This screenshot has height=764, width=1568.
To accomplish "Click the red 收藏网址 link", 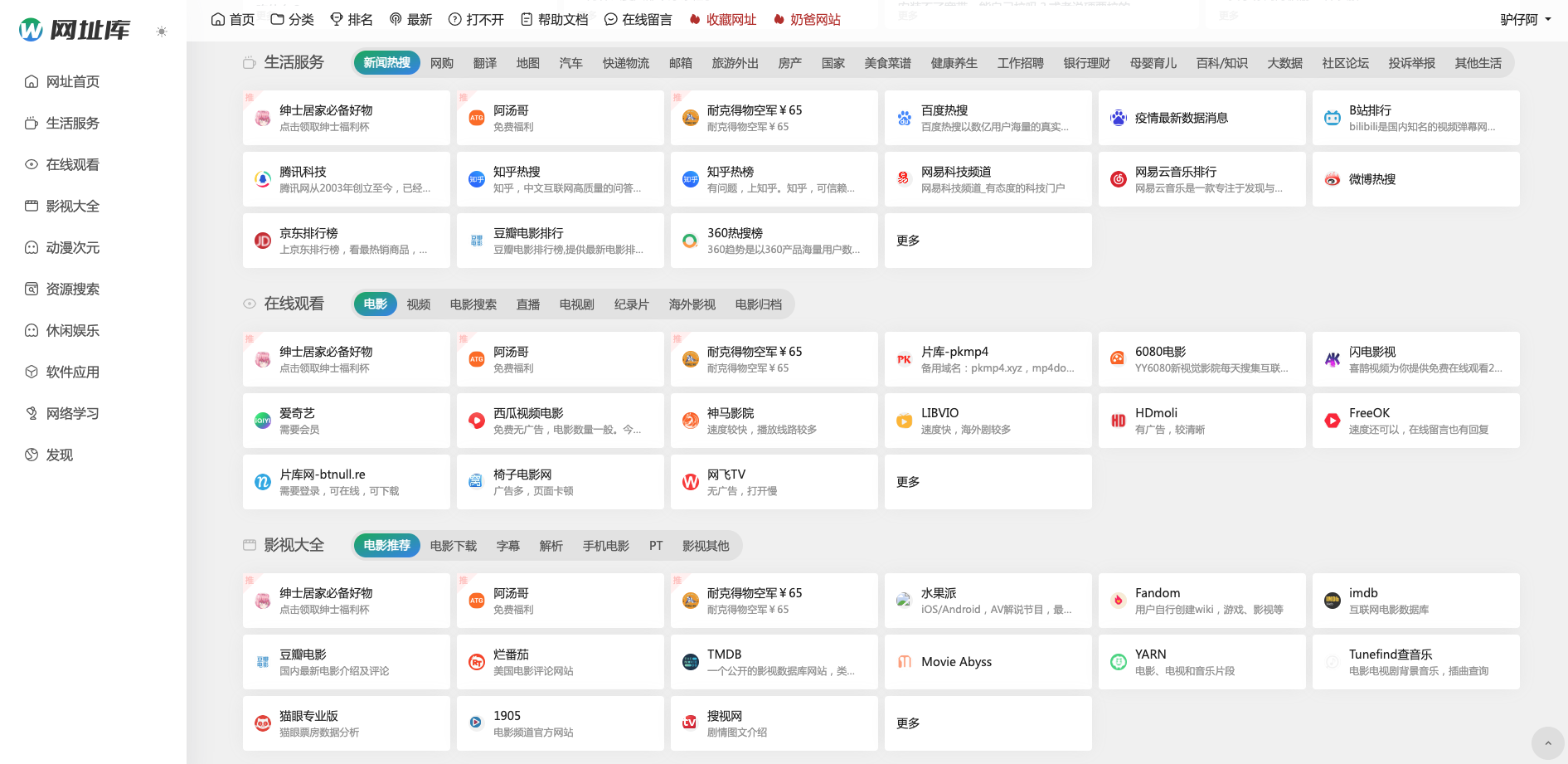I will pos(722,19).
